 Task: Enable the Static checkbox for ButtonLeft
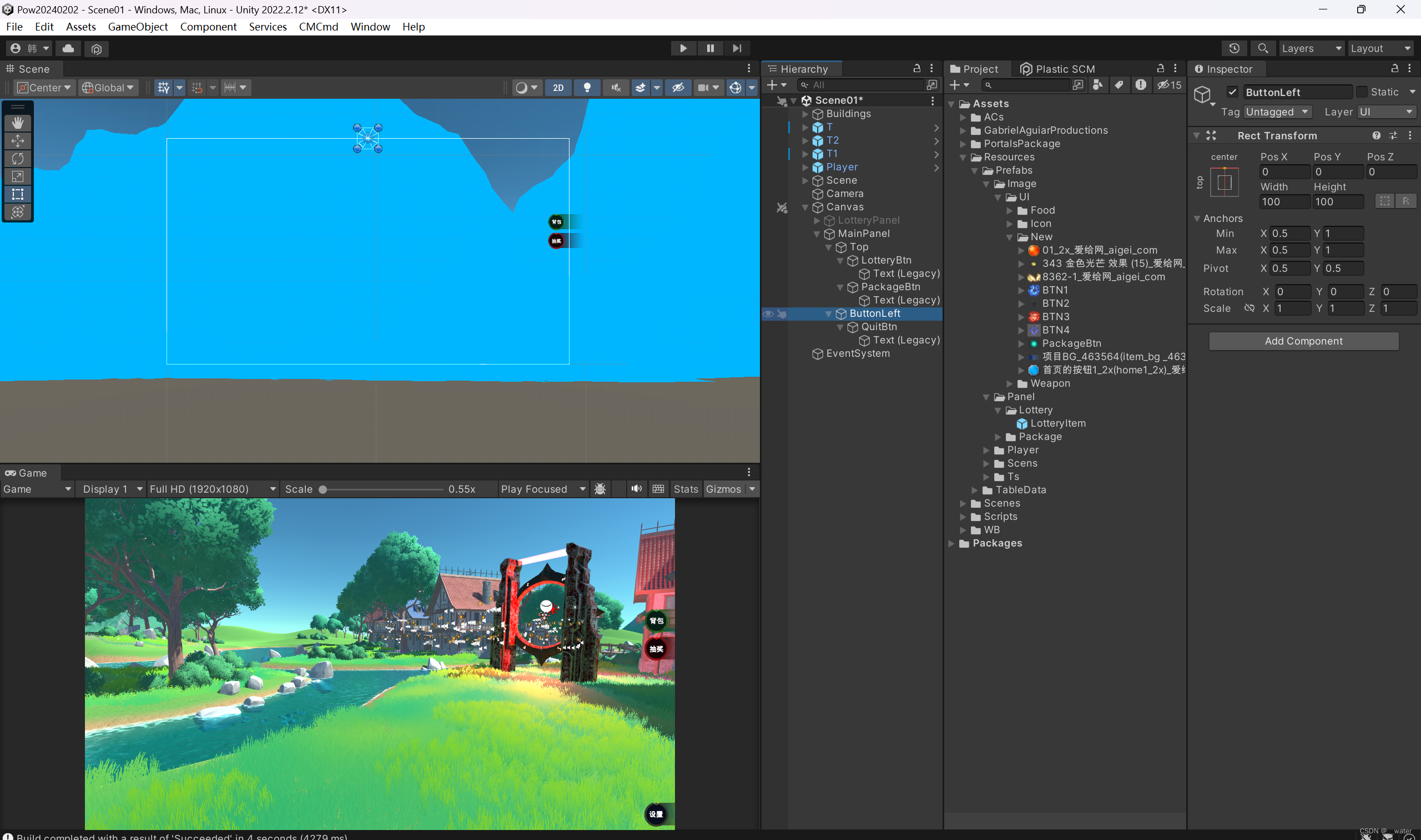click(x=1364, y=92)
